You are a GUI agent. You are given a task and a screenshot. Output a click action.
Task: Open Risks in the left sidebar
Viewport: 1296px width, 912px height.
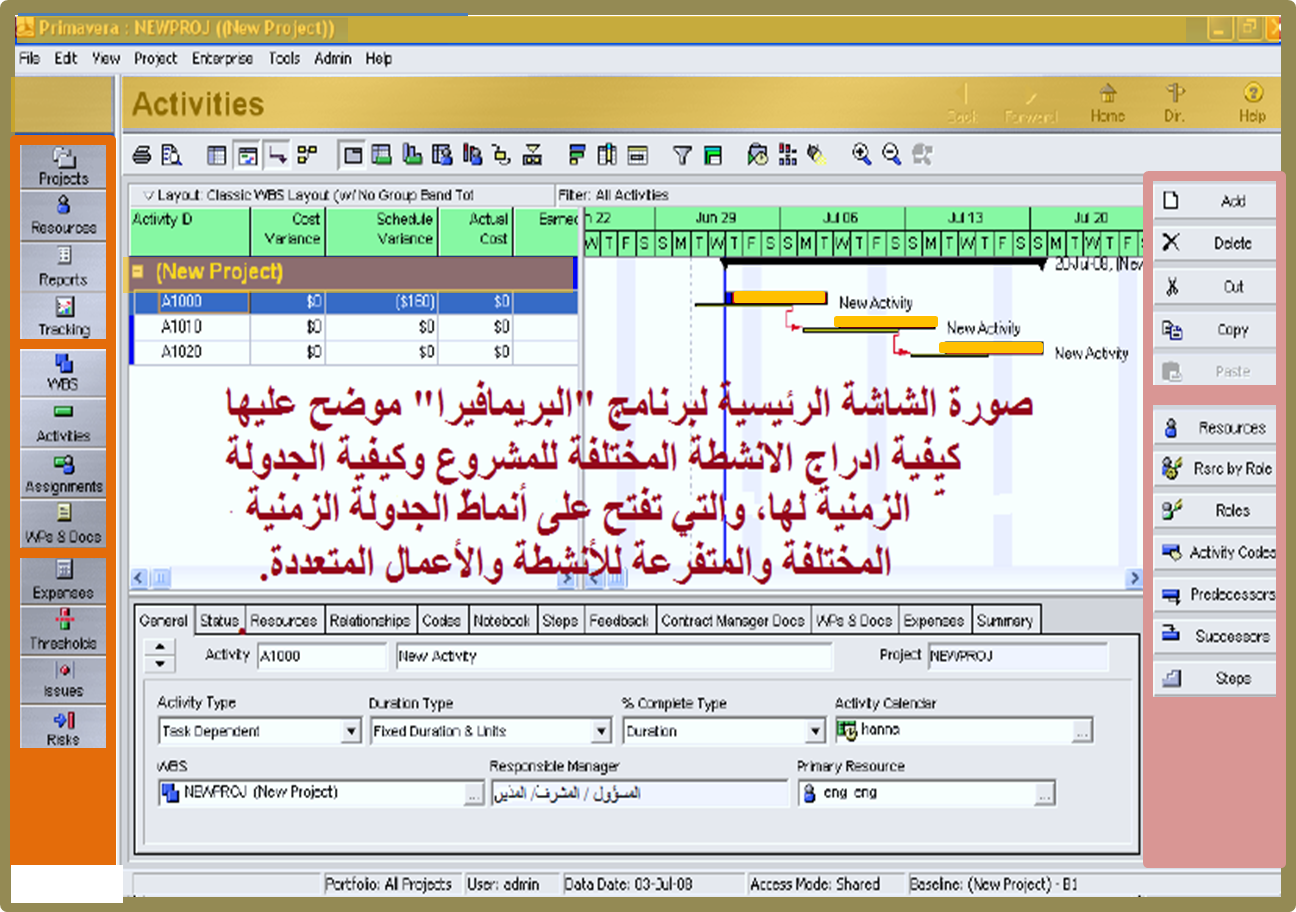click(x=63, y=728)
